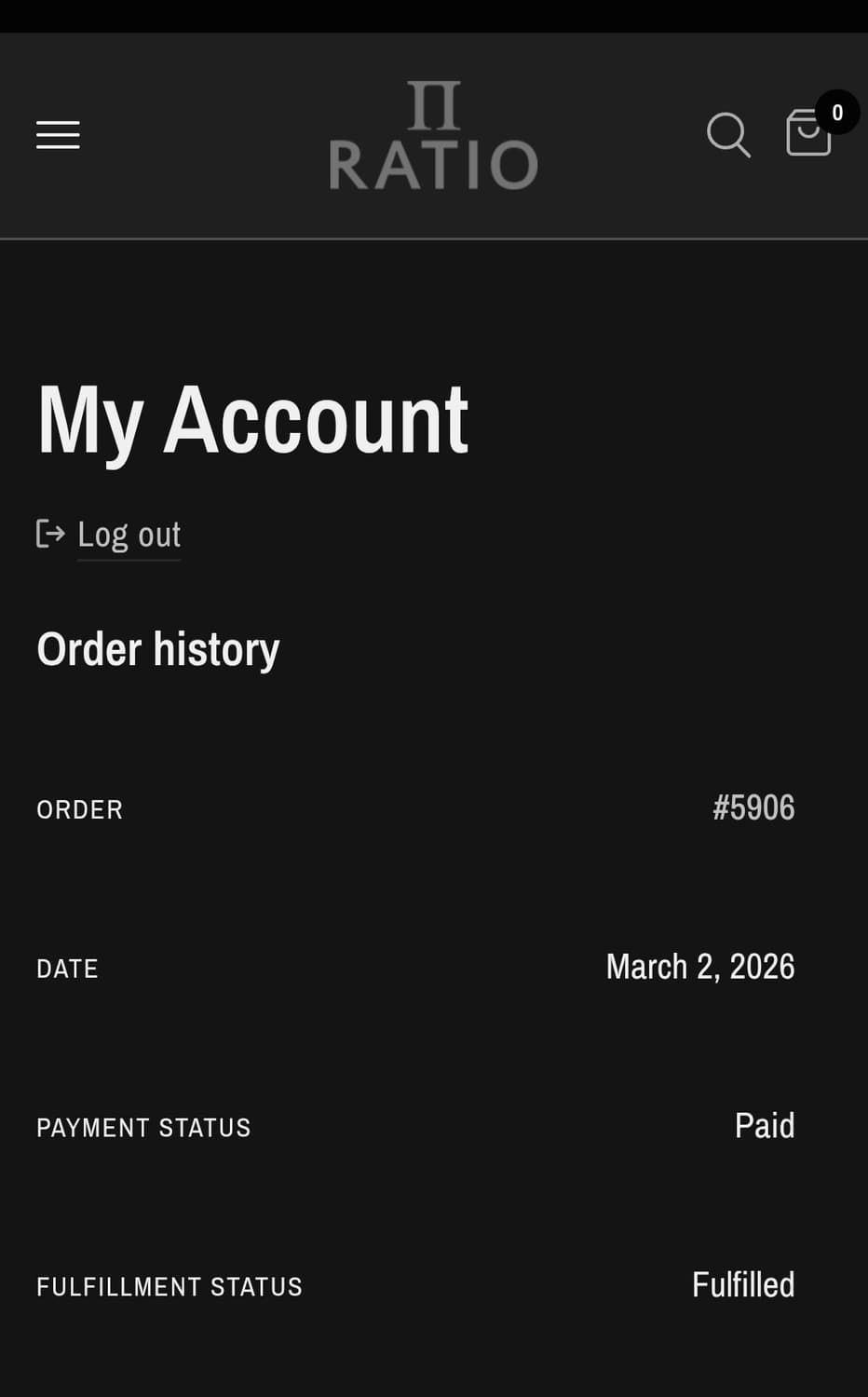
Task: Select the March 2, 2026 date value
Action: coord(700,967)
